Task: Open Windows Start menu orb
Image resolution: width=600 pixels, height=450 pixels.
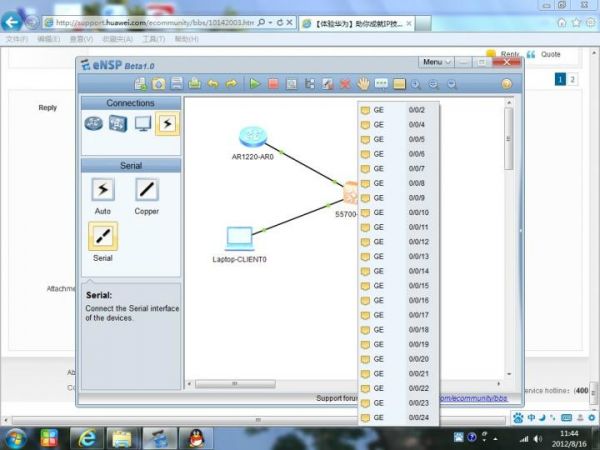Action: tap(14, 439)
